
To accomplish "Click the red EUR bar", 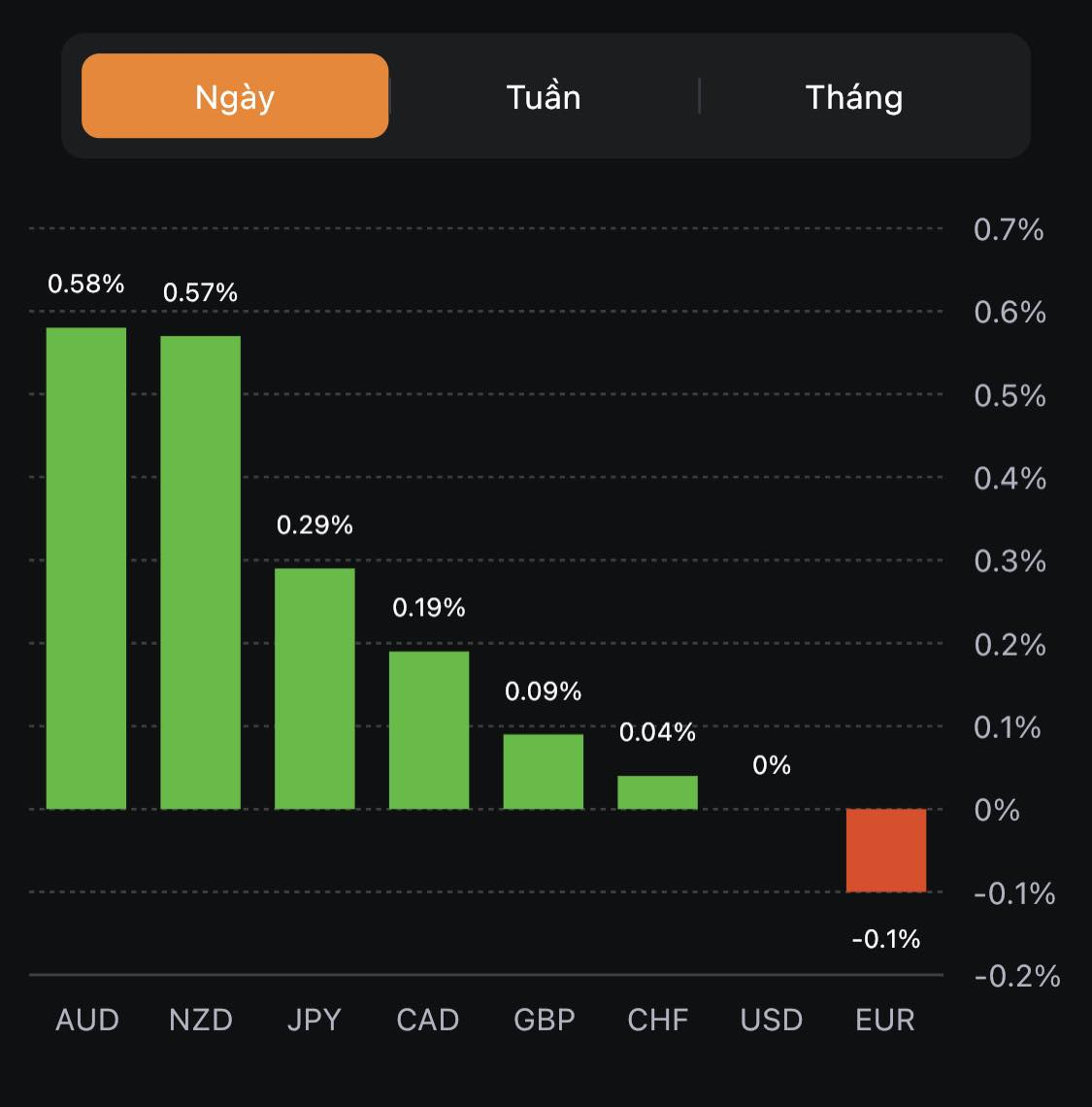I will [x=886, y=850].
